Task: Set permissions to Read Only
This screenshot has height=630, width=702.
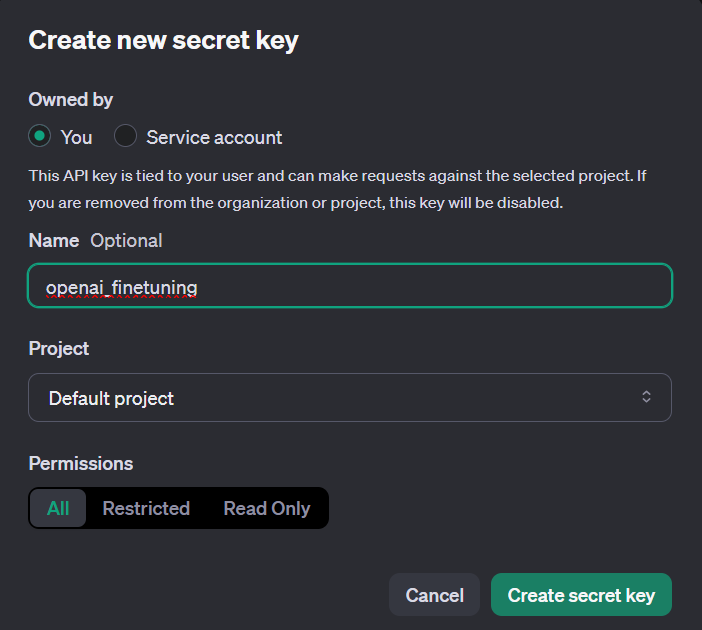Action: (x=267, y=508)
